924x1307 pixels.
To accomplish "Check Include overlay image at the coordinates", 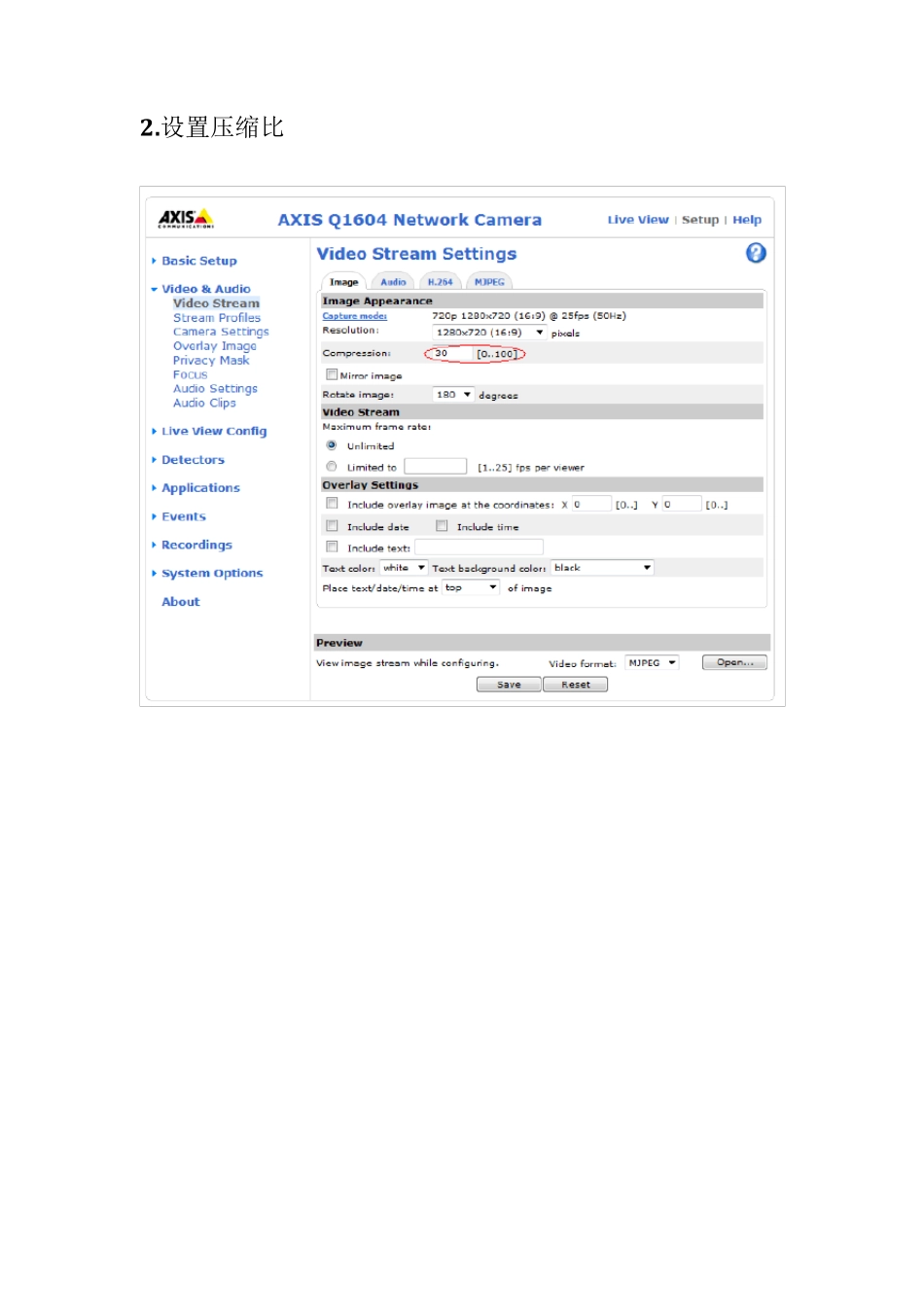I will [x=332, y=504].
